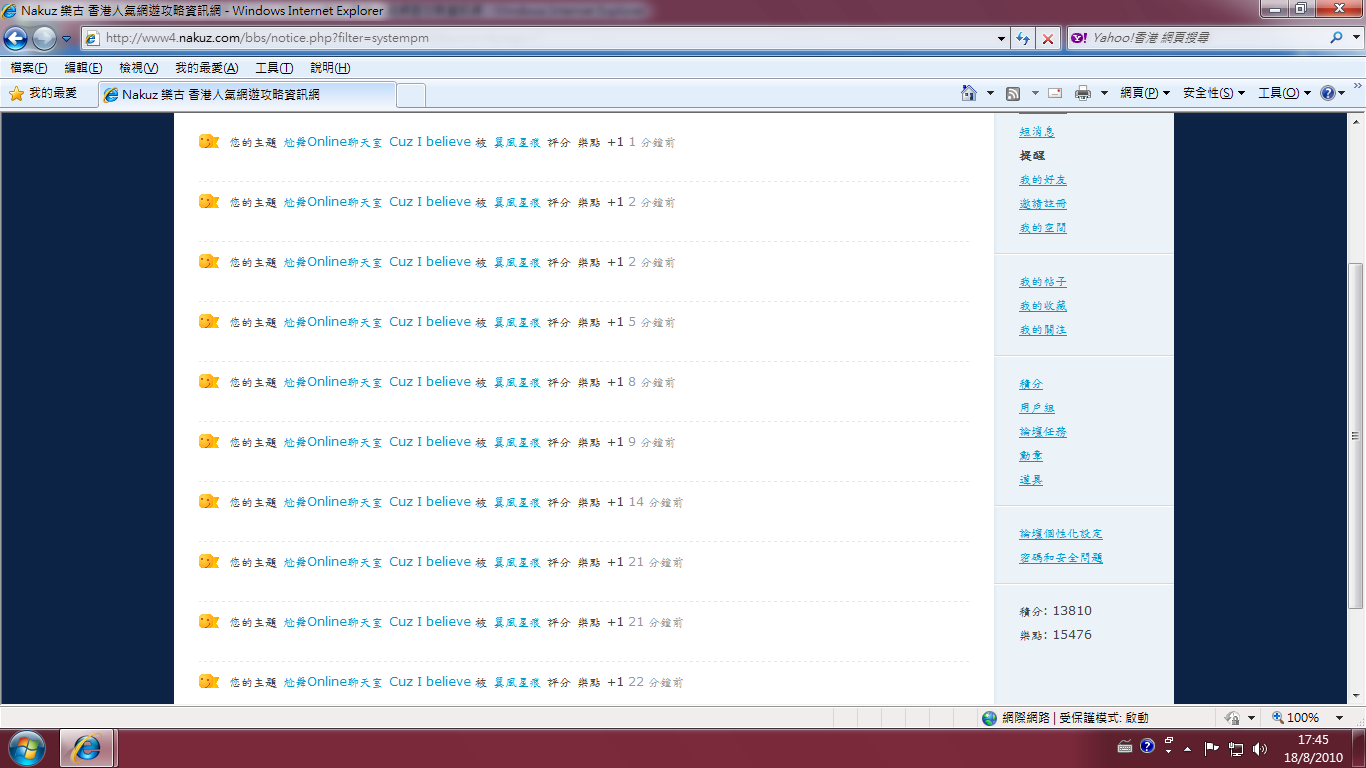The image size is (1366, 768).
Task: Click the browser Back arrow button
Action: [x=16, y=39]
